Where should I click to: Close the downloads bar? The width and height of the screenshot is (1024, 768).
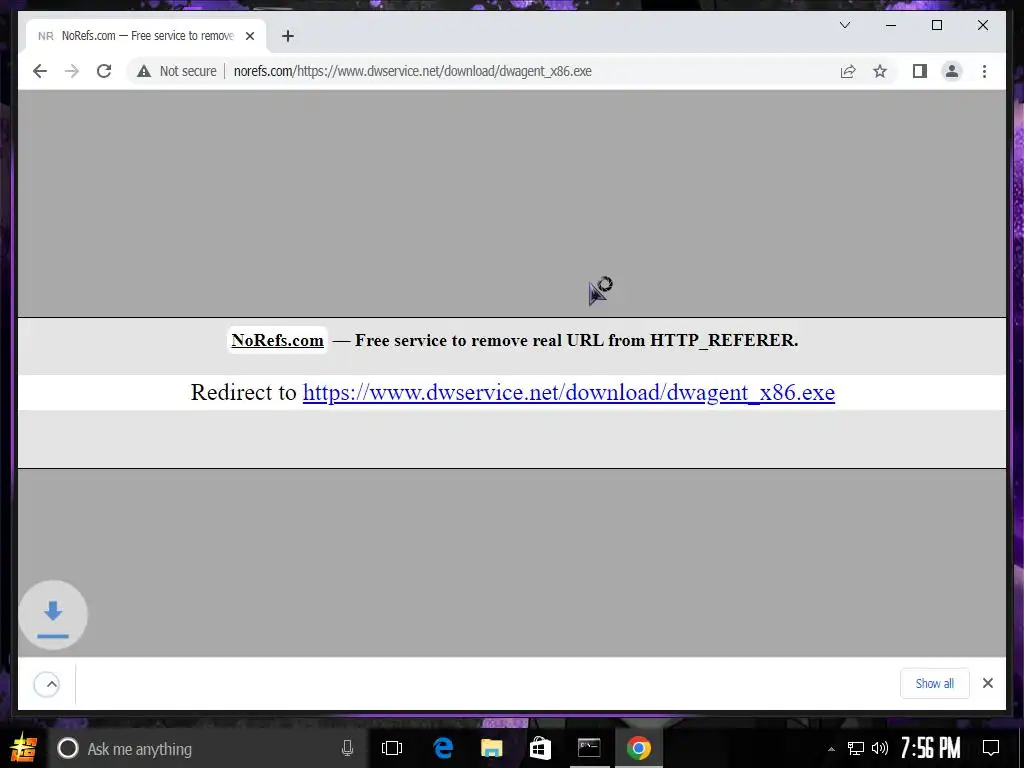(987, 683)
